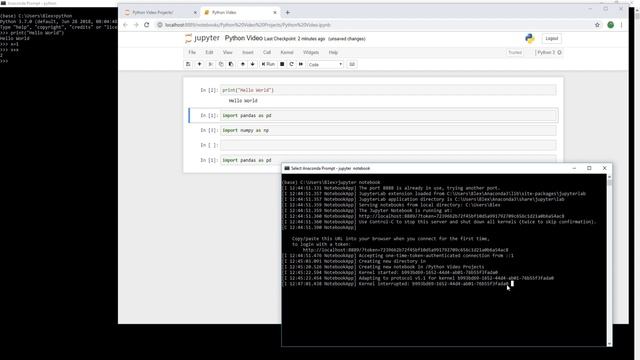
Task: Insert a cell below using the plus icon
Action: pyautogui.click(x=200, y=64)
